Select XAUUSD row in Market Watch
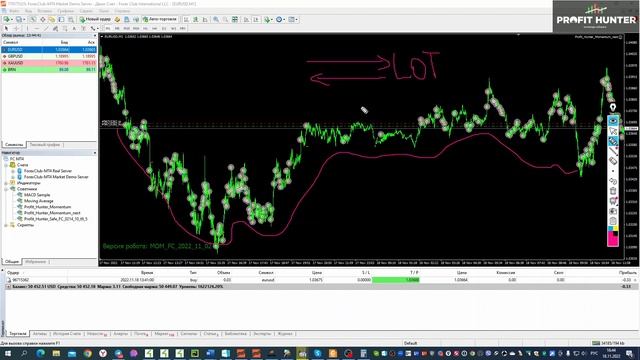Viewport: 640px width, 360px height. [x=49, y=63]
